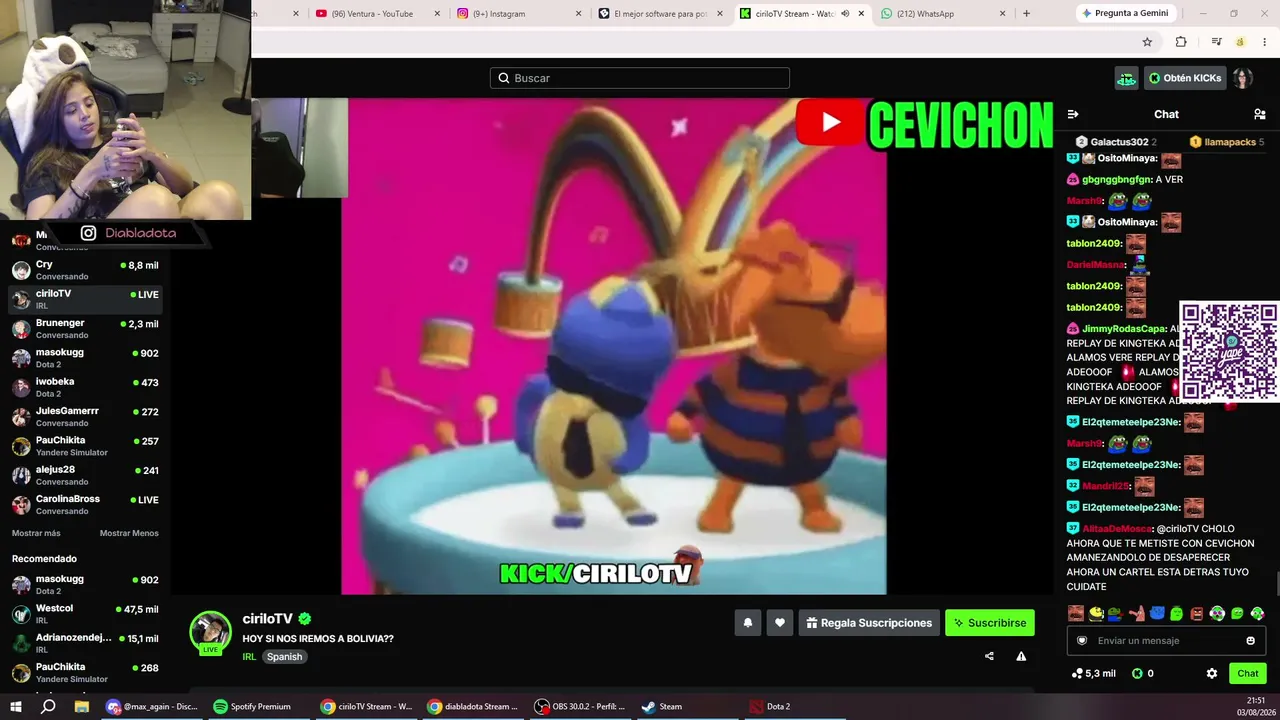
Task: Open a new browser tab
Action: click(x=1026, y=14)
